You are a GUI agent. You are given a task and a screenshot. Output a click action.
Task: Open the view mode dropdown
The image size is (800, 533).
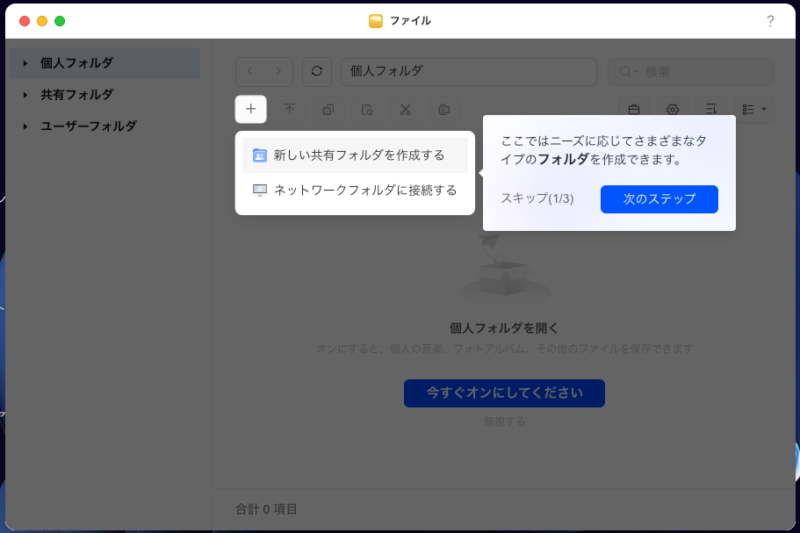754,109
